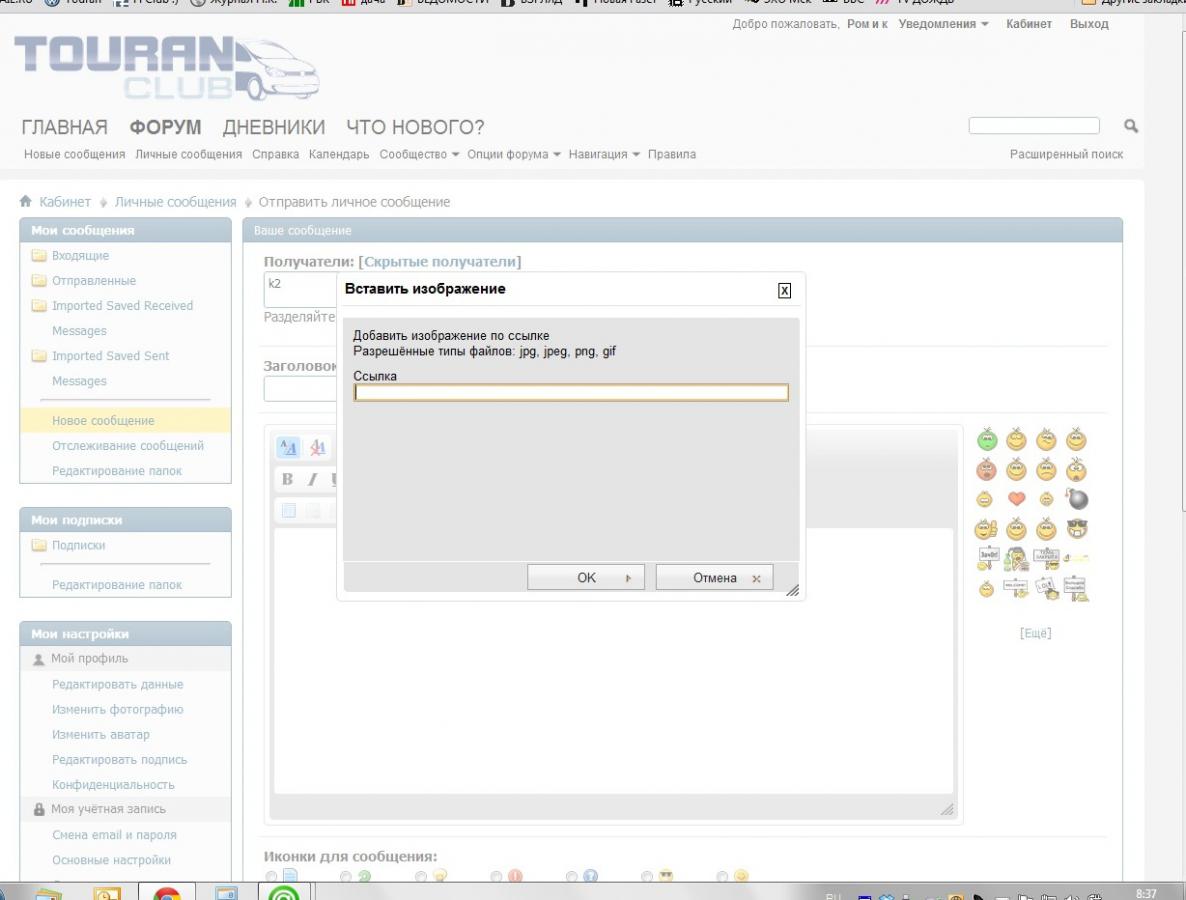This screenshot has height=900, width=1186.
Task: Click the Touran Club logo
Action: 166,67
